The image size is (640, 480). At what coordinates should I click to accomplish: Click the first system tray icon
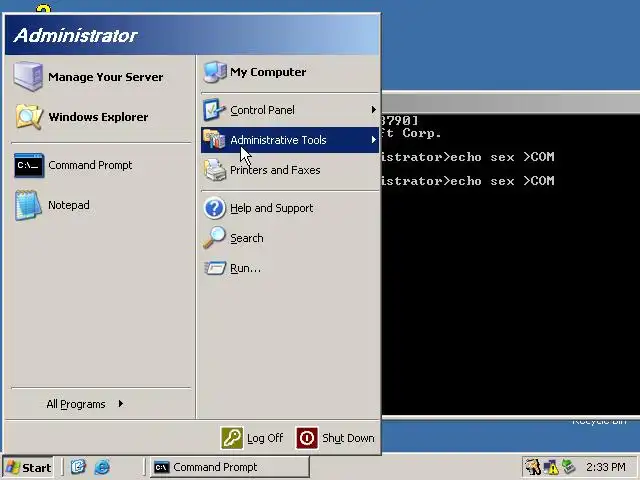tap(533, 467)
